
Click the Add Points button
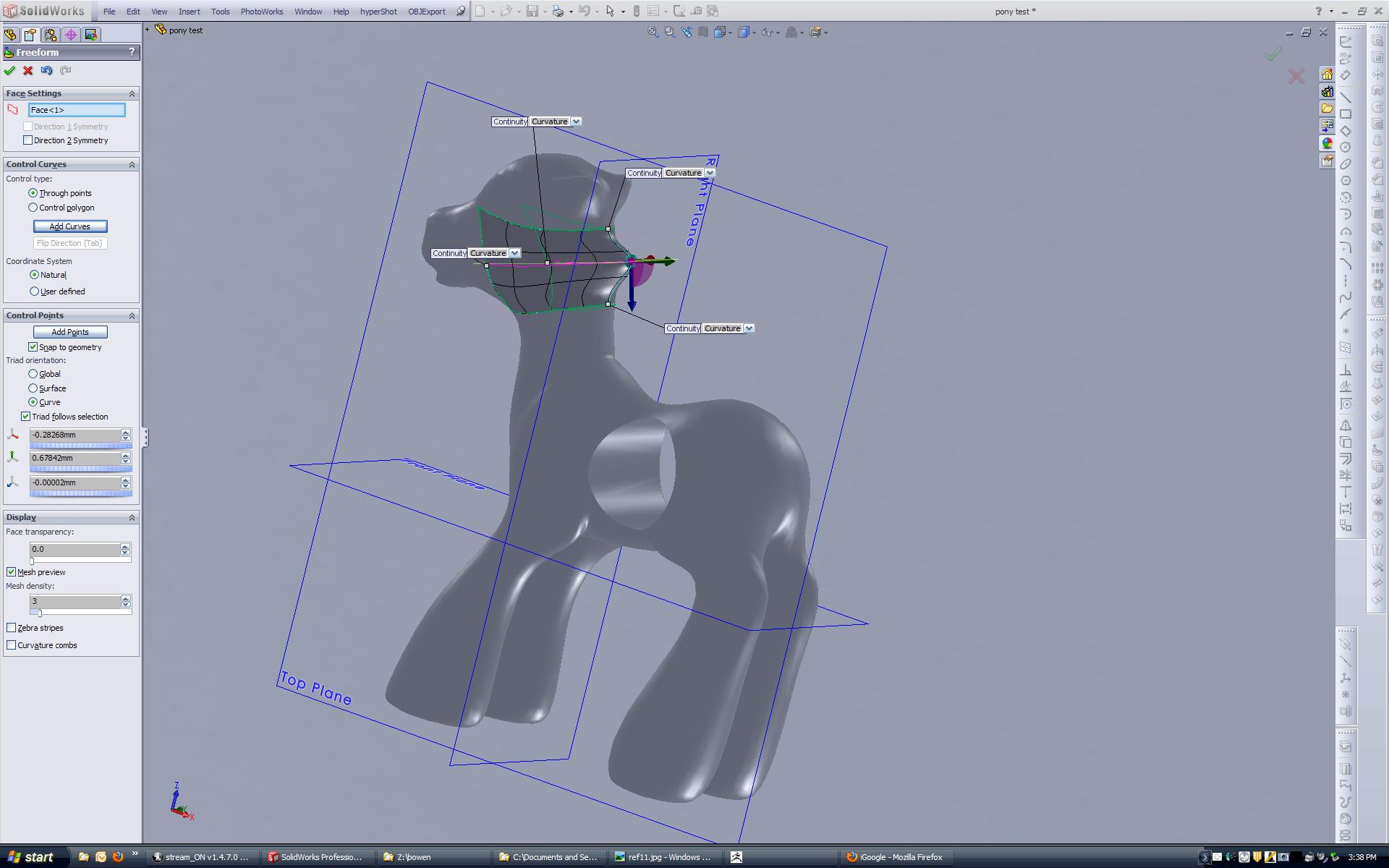70,332
